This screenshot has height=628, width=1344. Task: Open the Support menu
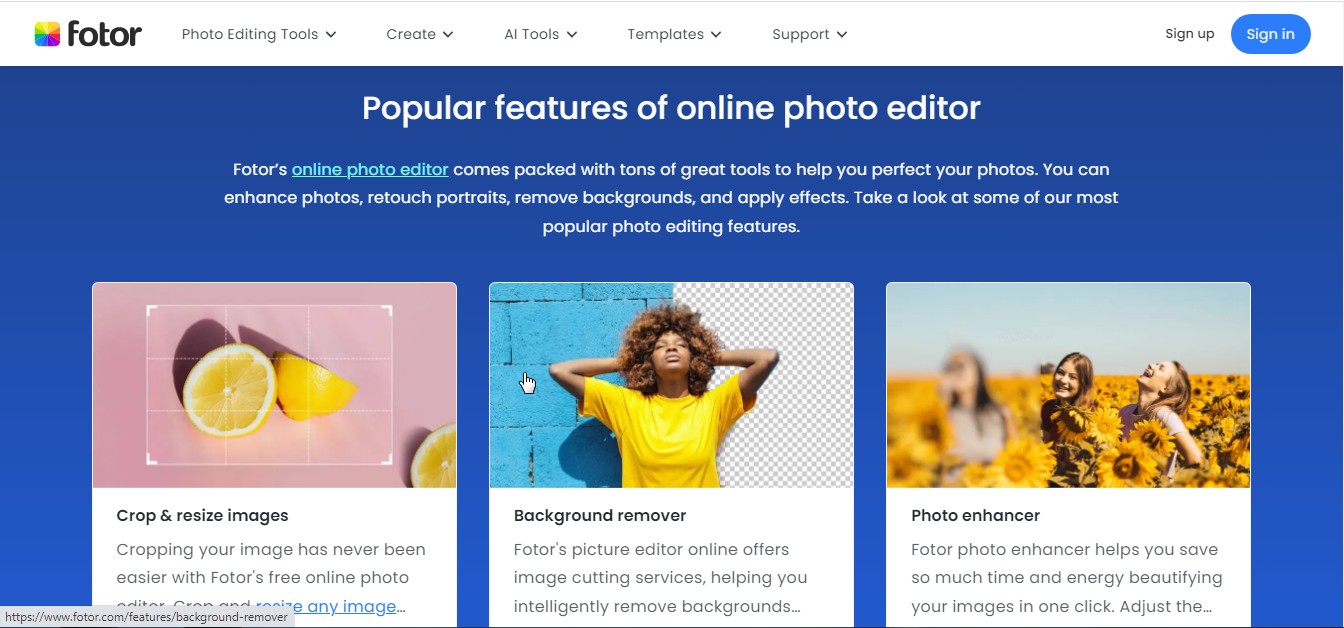(810, 34)
